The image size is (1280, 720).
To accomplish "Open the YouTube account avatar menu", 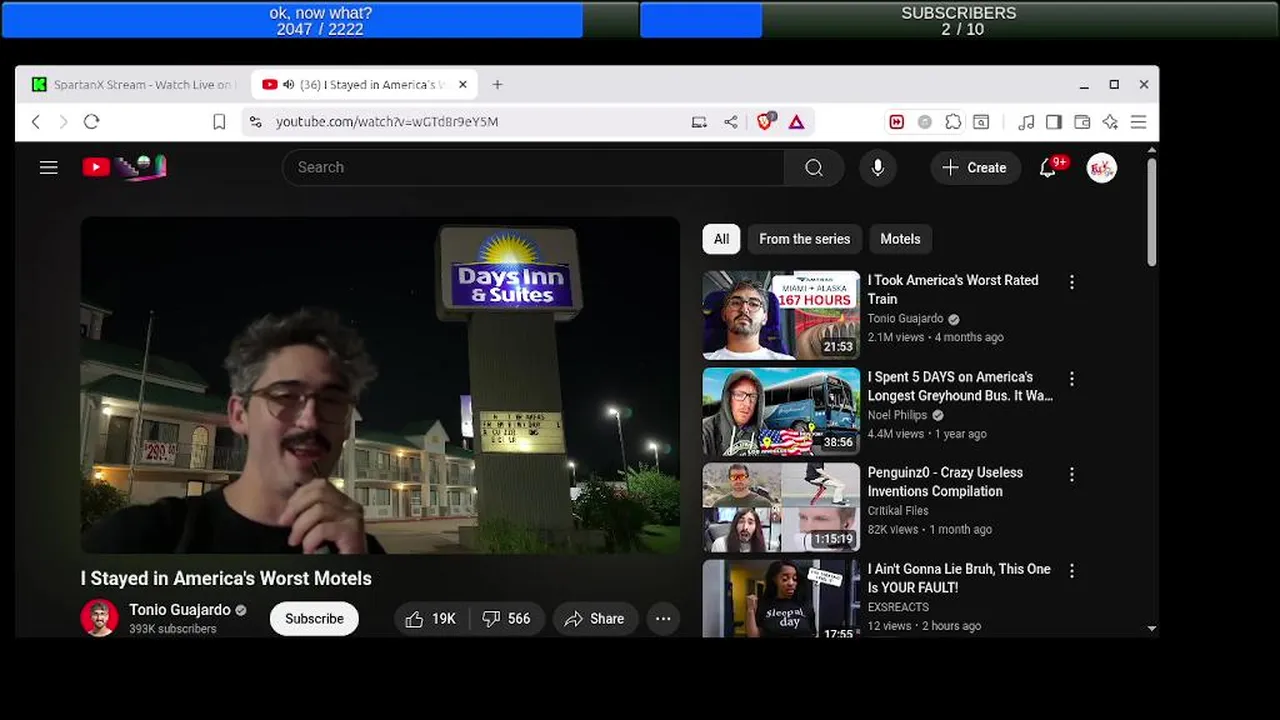I will point(1102,167).
